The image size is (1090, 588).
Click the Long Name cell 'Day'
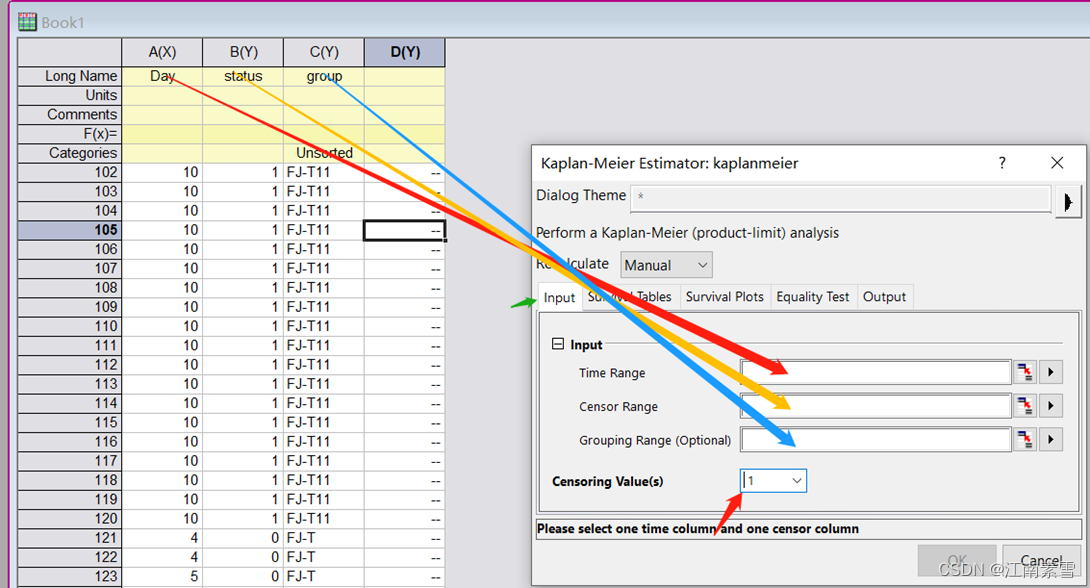tap(162, 76)
